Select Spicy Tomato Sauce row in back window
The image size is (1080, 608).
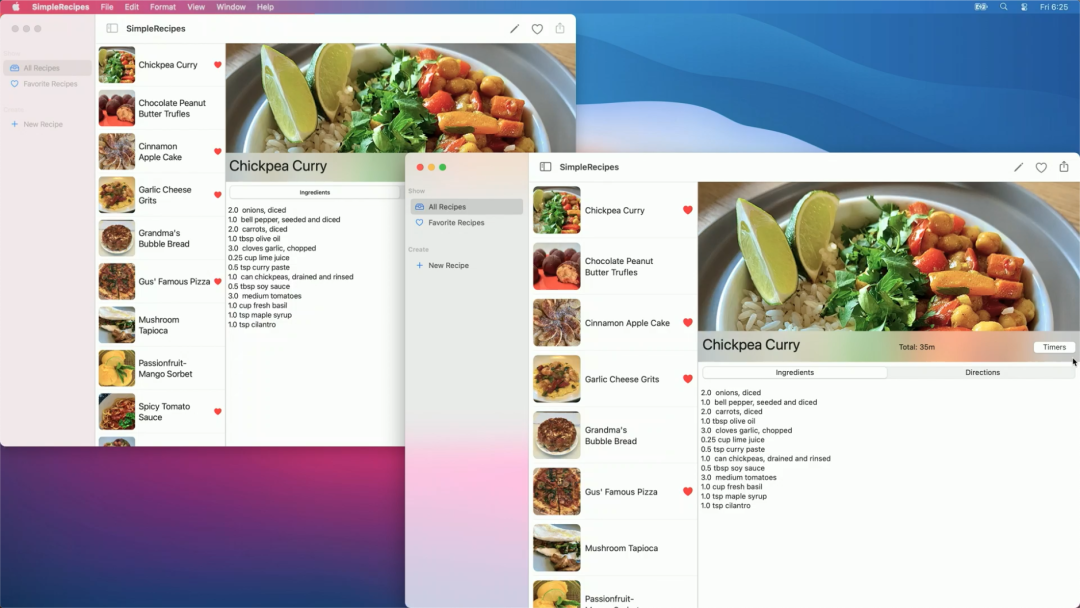coord(160,412)
